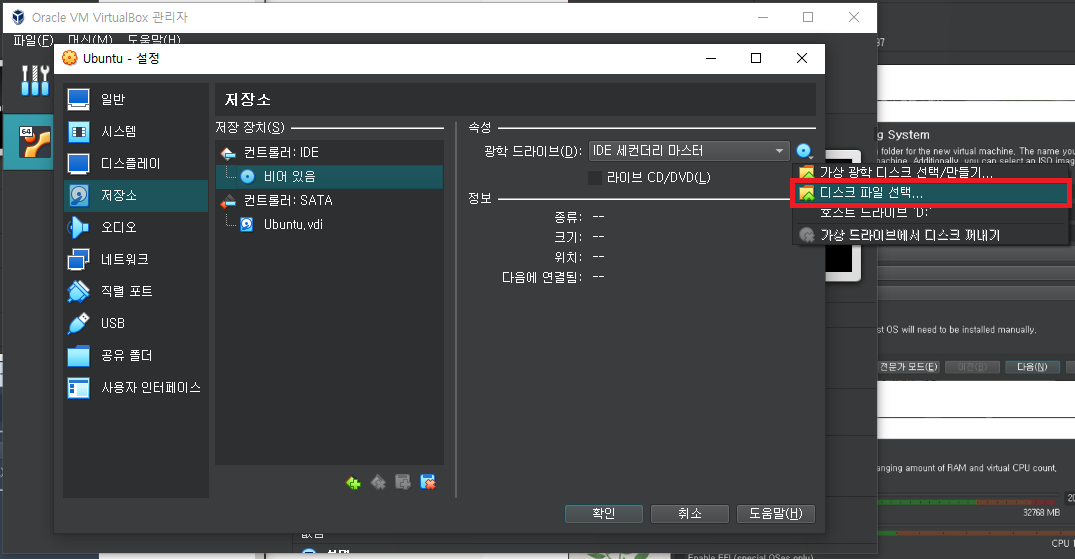Select the 비어 있음 empty optical drive

[x=329, y=176]
